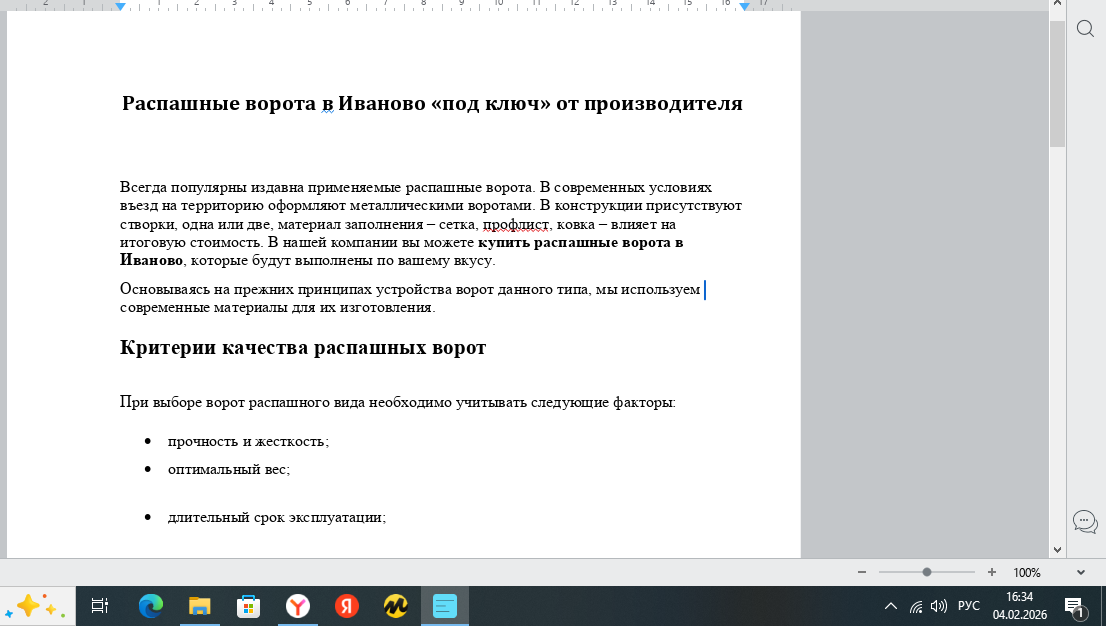Switch keyboard layout via РУС indicator
1106x626 pixels.
pos(968,605)
